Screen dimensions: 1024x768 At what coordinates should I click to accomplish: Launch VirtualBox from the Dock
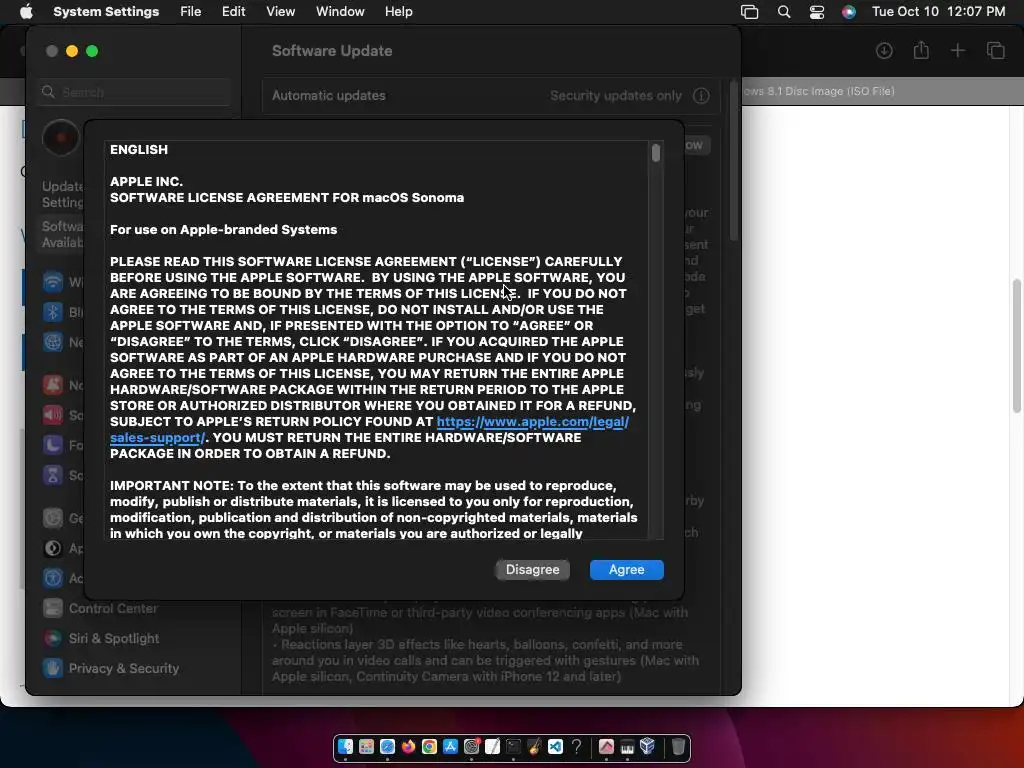647,746
